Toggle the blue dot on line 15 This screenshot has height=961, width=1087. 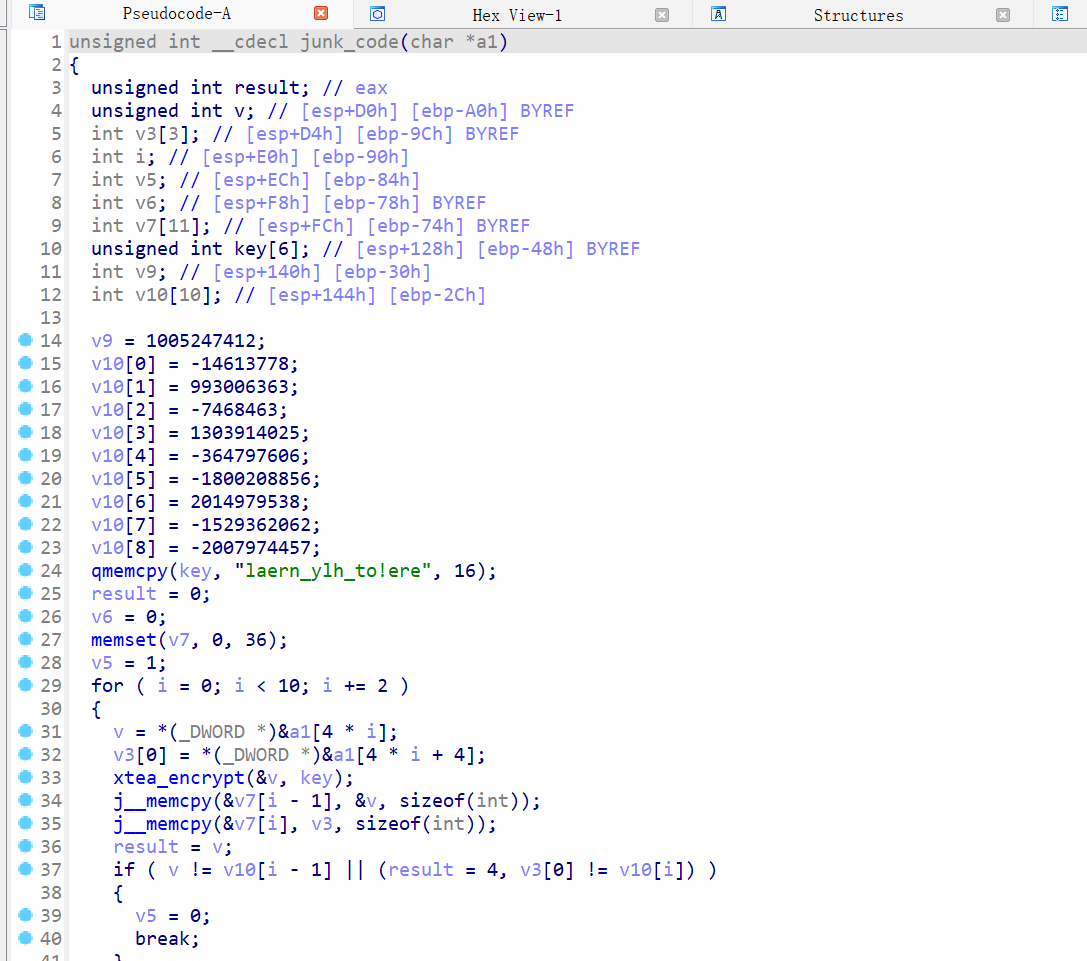26,363
